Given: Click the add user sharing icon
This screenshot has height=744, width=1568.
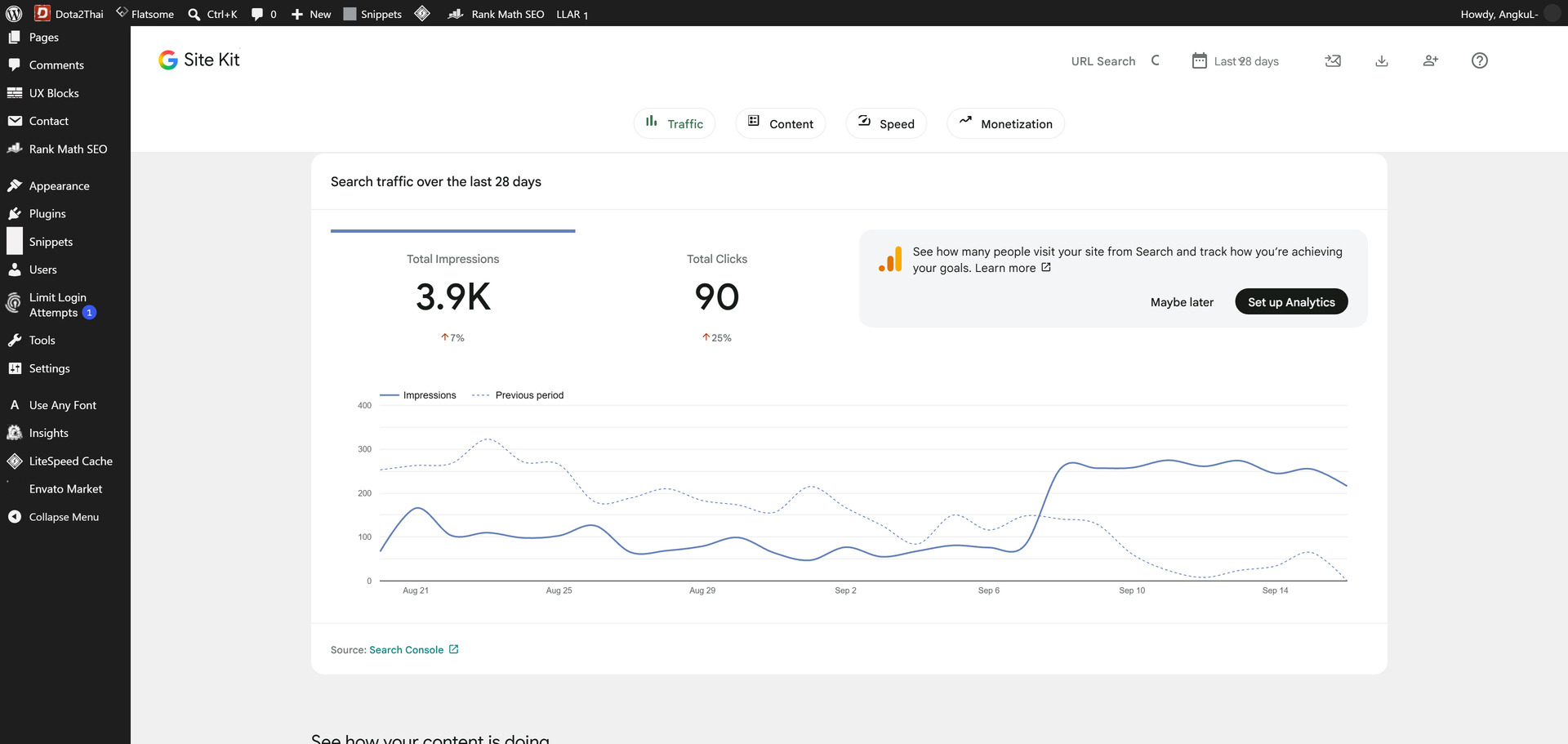Looking at the screenshot, I should point(1431,60).
